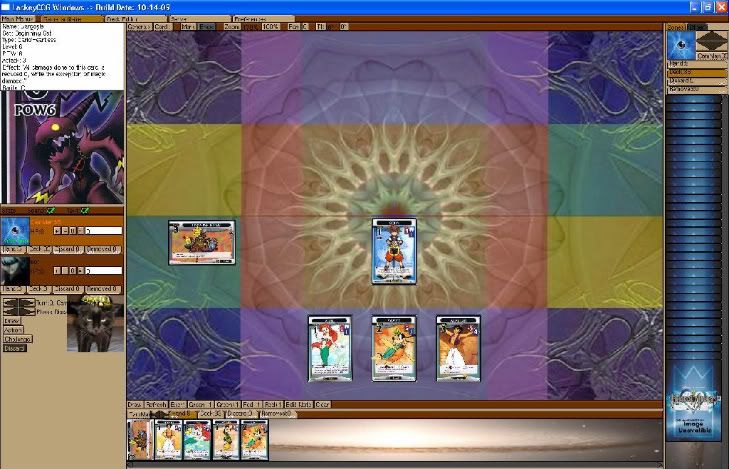Viewport: 729px width, 469px height.
Task: Select the Sora card in the table center
Action: 394,251
